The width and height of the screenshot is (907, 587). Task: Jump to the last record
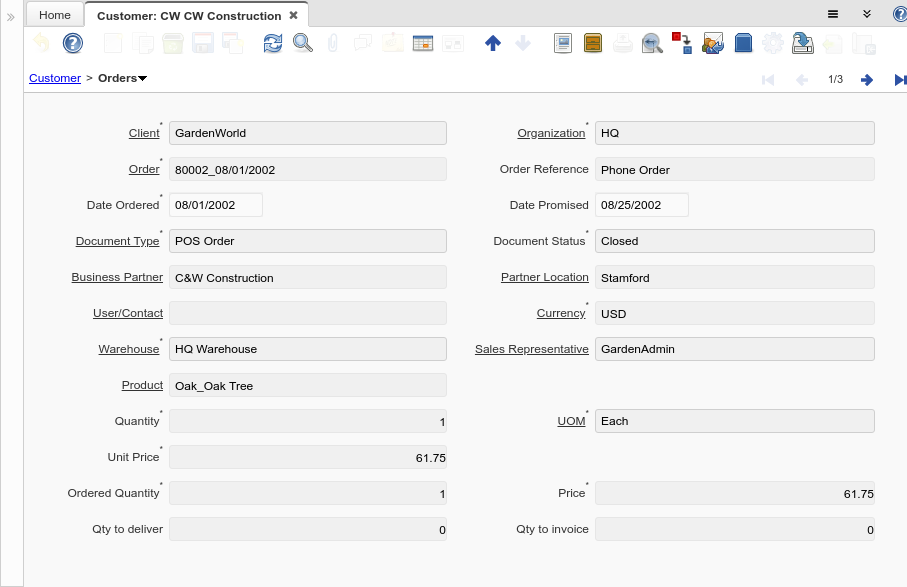(x=899, y=80)
